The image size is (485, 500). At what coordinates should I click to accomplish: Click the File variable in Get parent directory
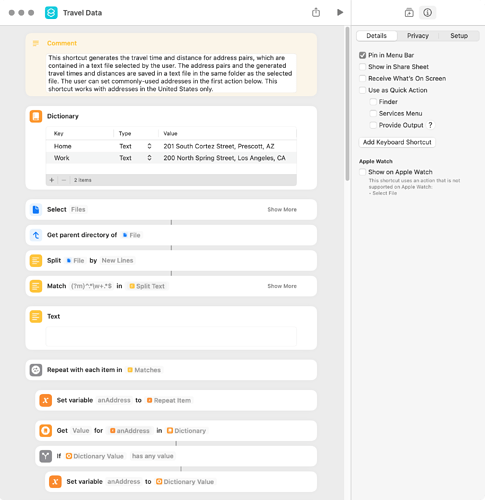132,235
